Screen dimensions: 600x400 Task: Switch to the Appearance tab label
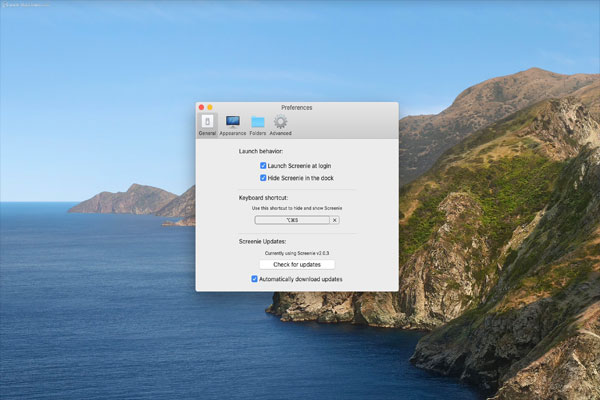point(233,133)
